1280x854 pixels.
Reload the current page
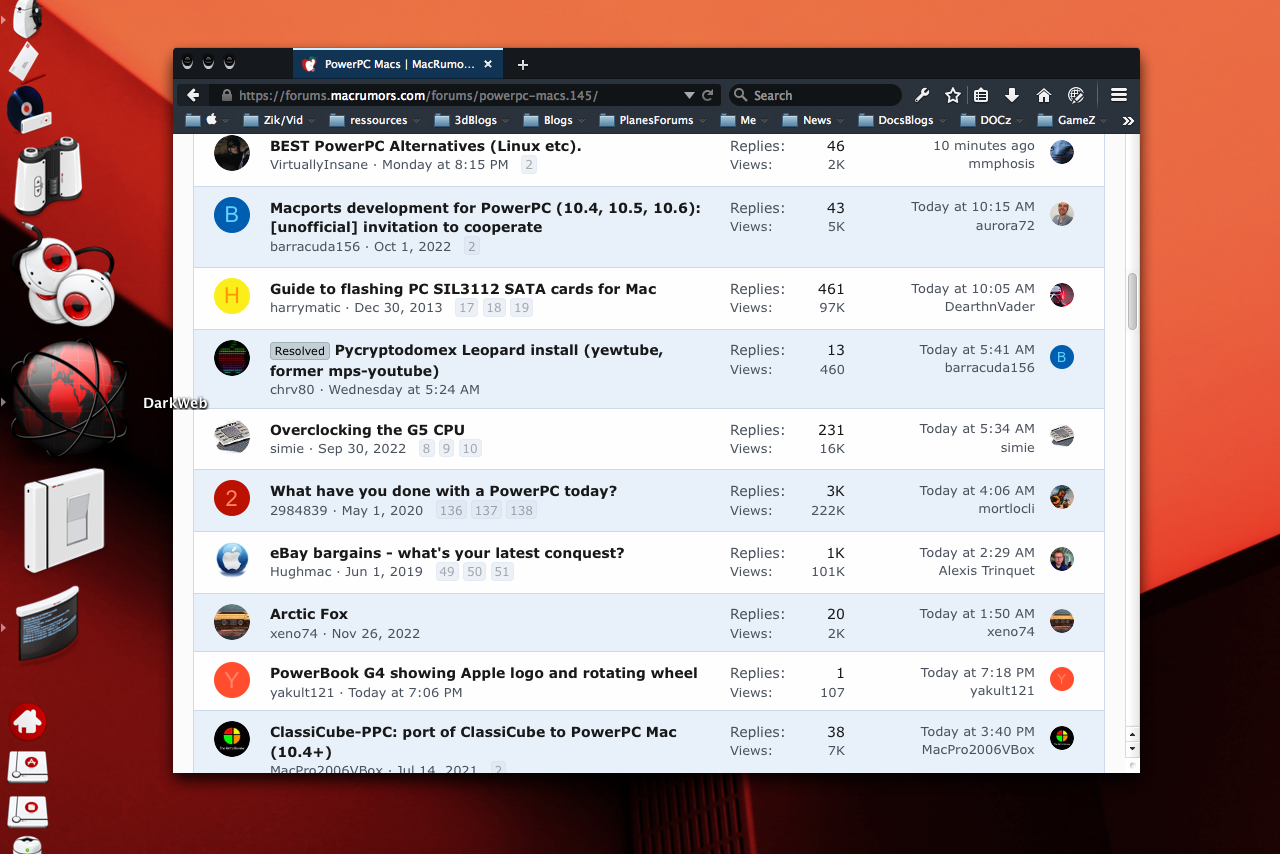point(708,95)
